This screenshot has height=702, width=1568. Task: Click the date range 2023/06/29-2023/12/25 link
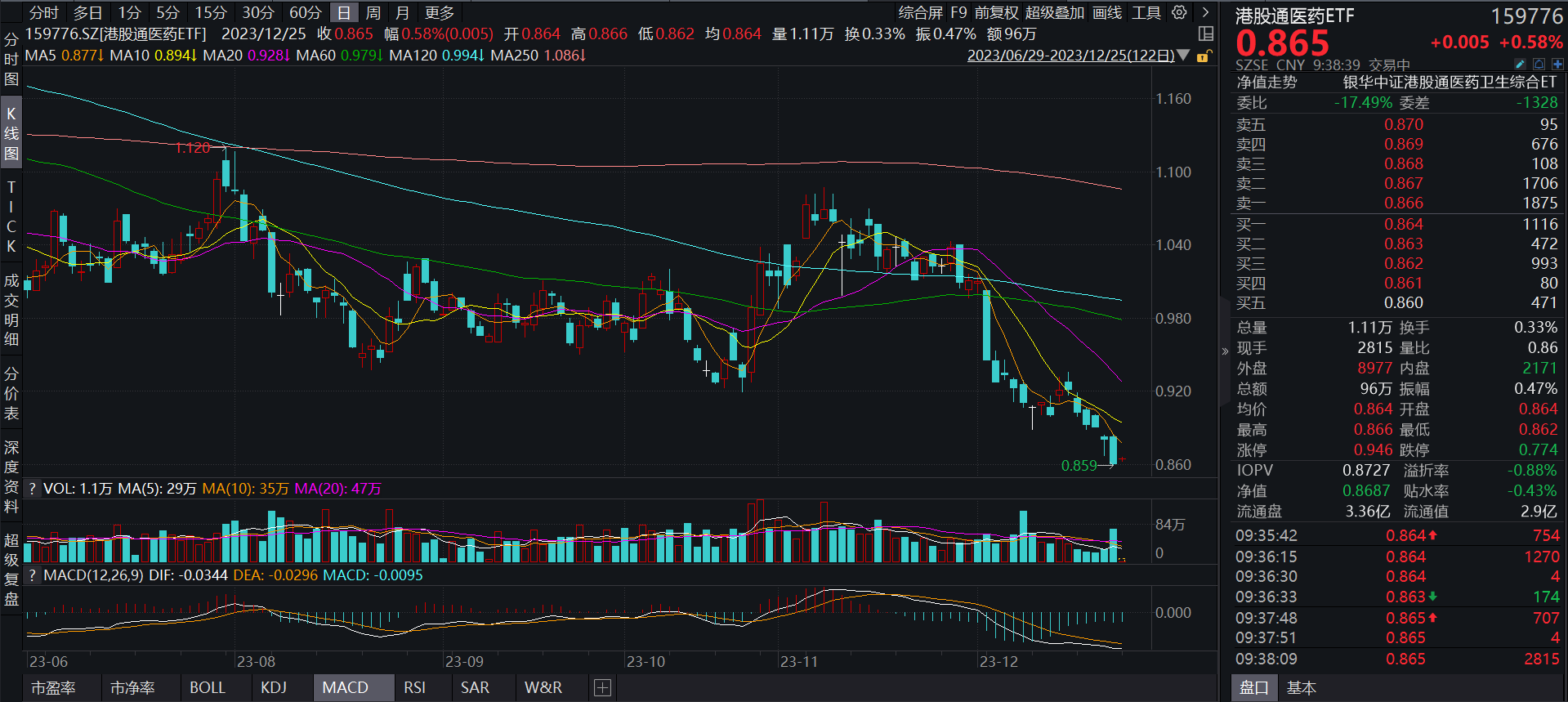tap(1071, 56)
